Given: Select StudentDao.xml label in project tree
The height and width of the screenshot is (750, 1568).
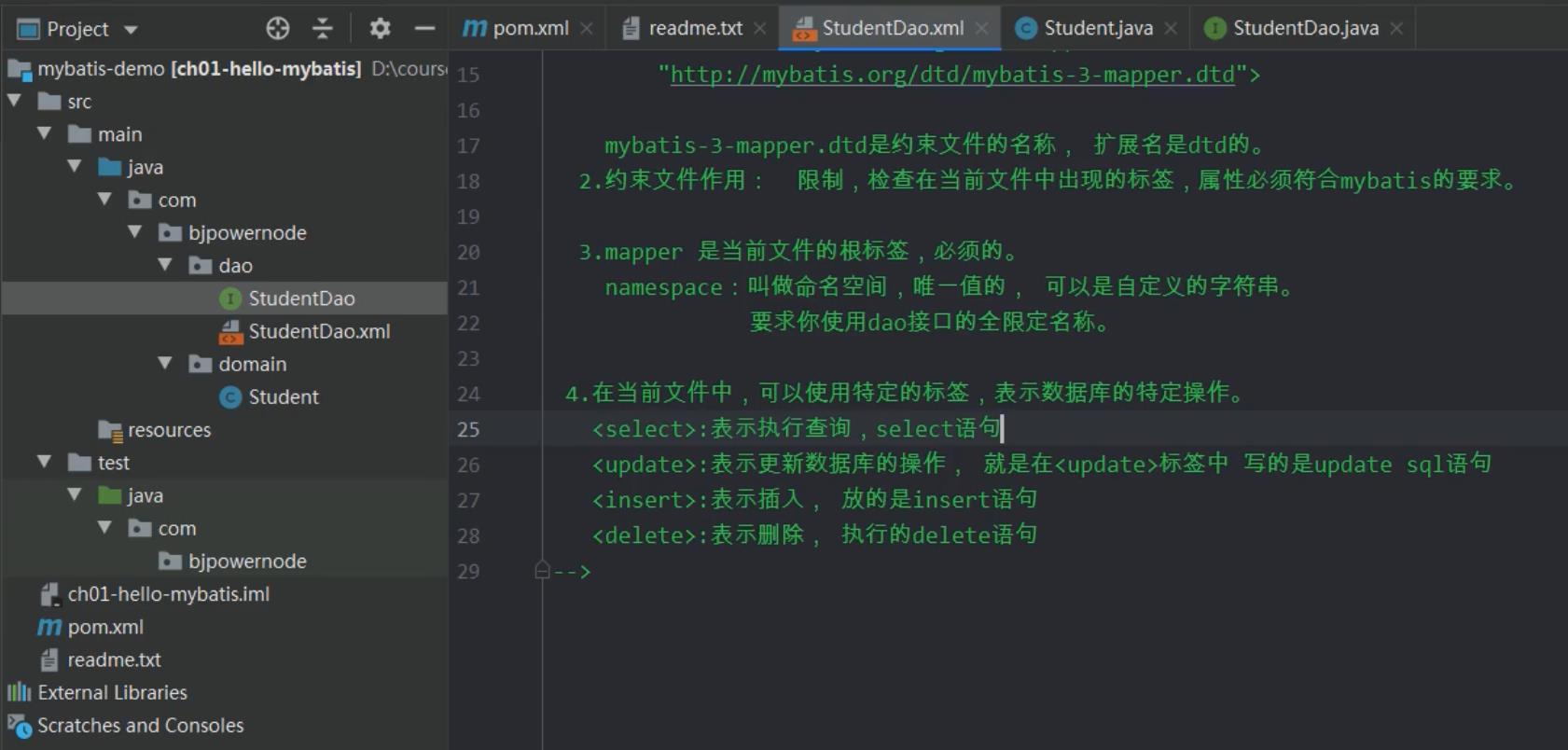Looking at the screenshot, I should point(319,331).
